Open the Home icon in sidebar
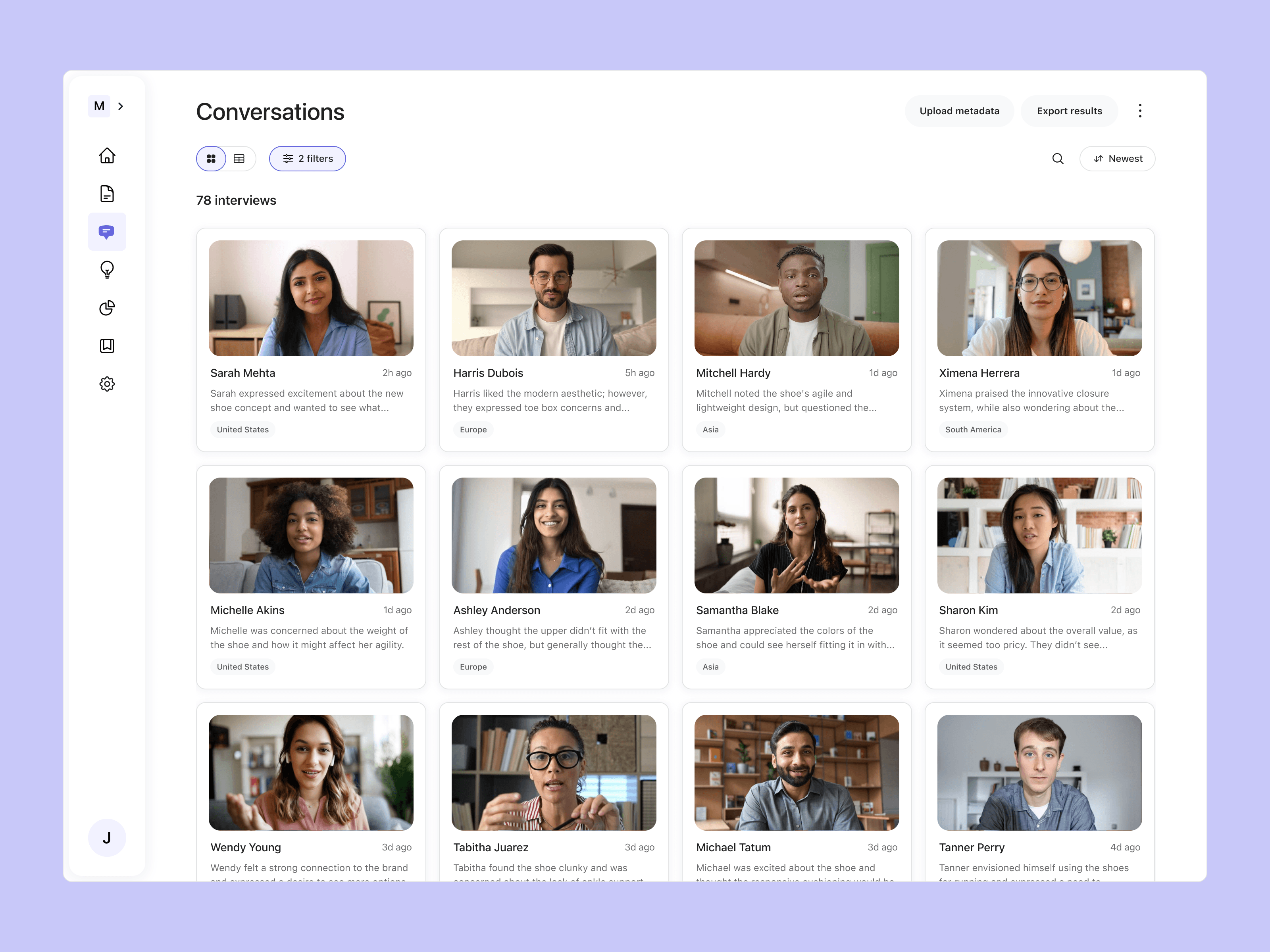Screen dimensions: 1270x952 (x=107, y=155)
